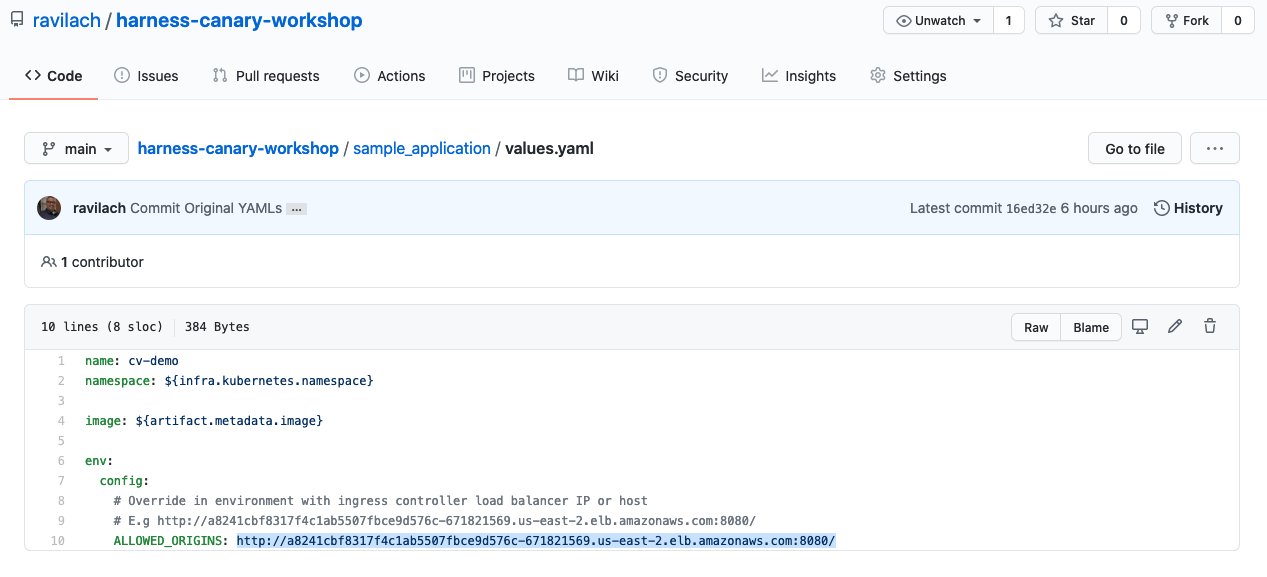Image resolution: width=1267 pixels, height=577 pixels.
Task: Select line number 10 in the gutter
Action: (x=58, y=541)
